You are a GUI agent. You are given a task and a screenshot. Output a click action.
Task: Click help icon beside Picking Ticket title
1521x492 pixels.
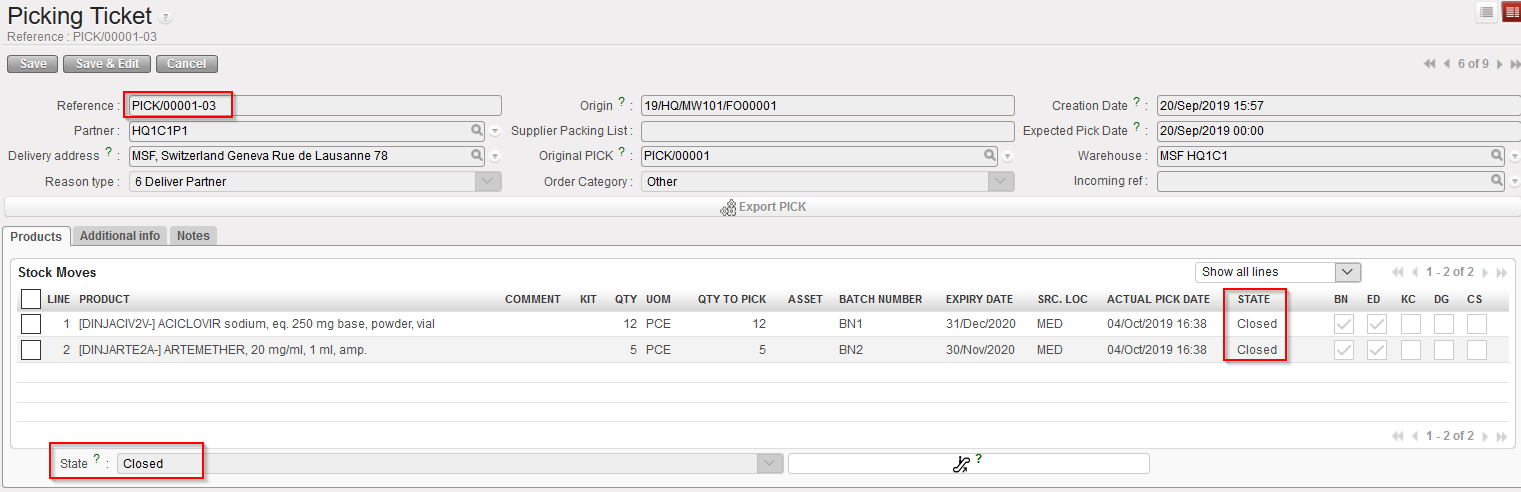click(165, 18)
